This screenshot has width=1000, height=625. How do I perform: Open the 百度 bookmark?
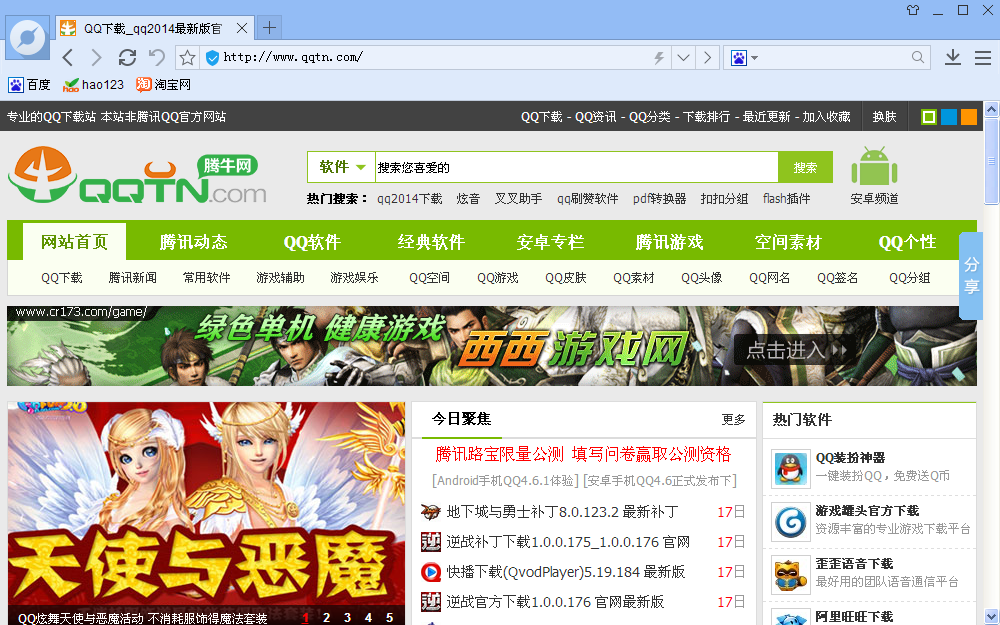[x=29, y=85]
